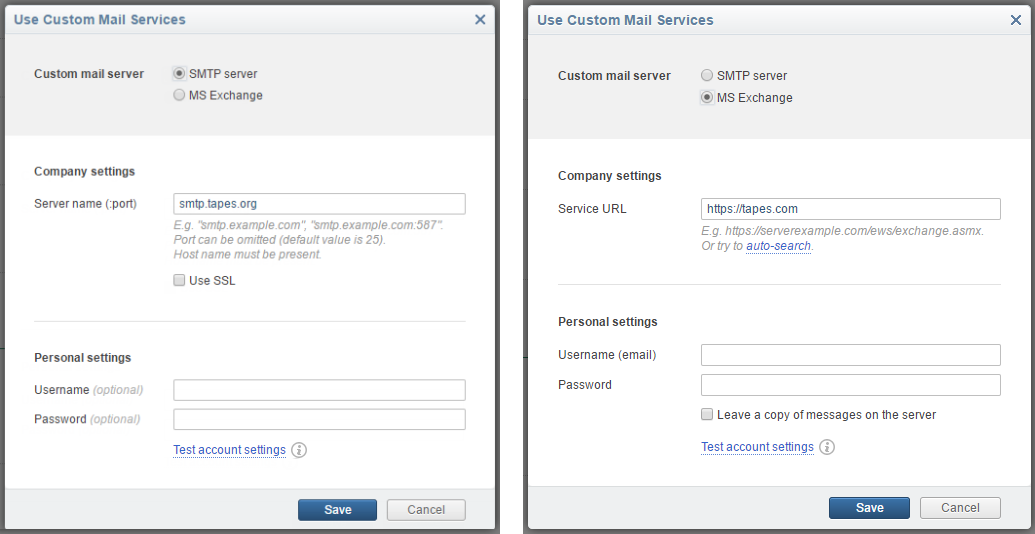Image resolution: width=1035 pixels, height=534 pixels.
Task: Click Test account settings below Password (optional)
Action: (x=229, y=450)
